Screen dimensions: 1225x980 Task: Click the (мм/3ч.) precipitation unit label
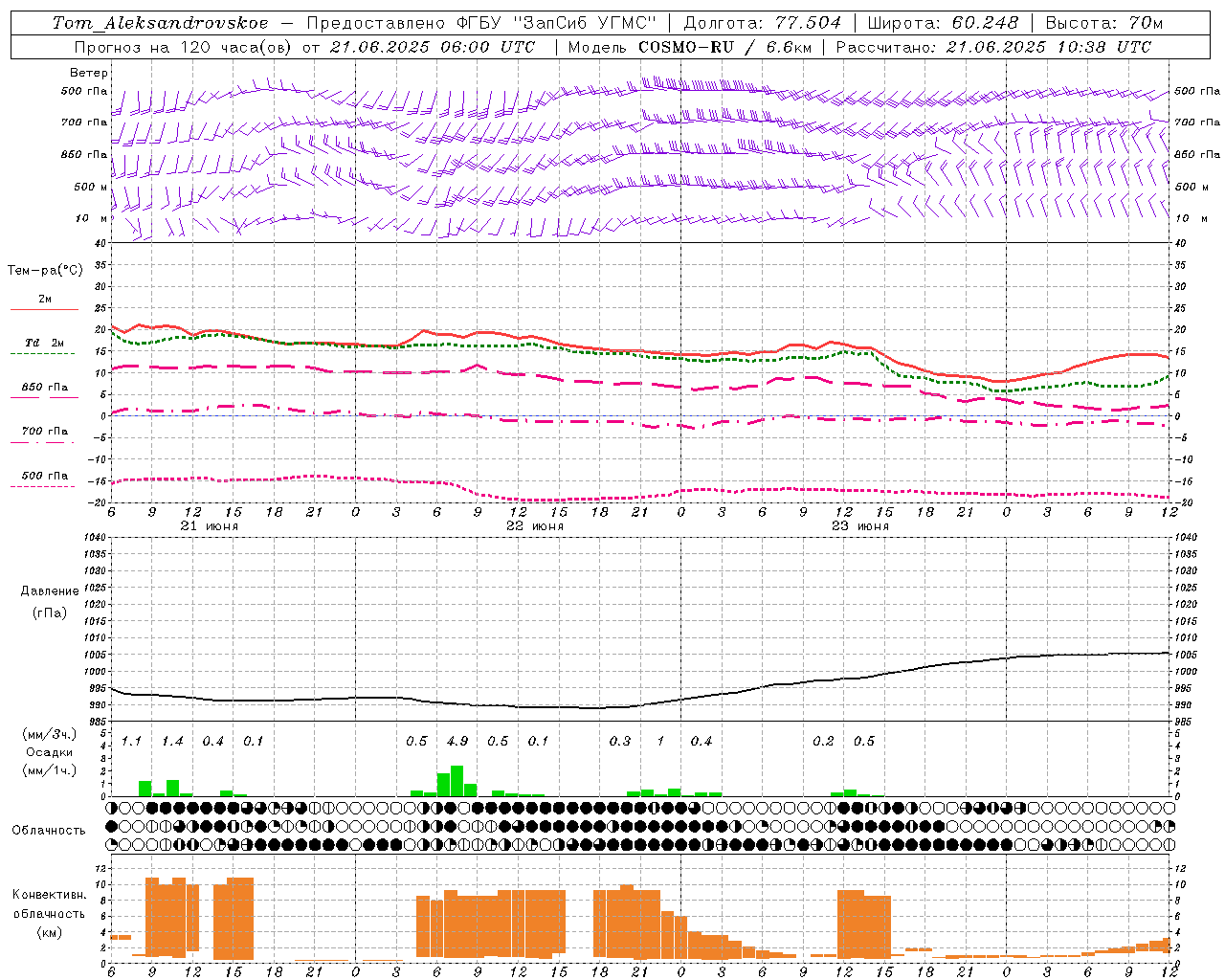pos(48,735)
